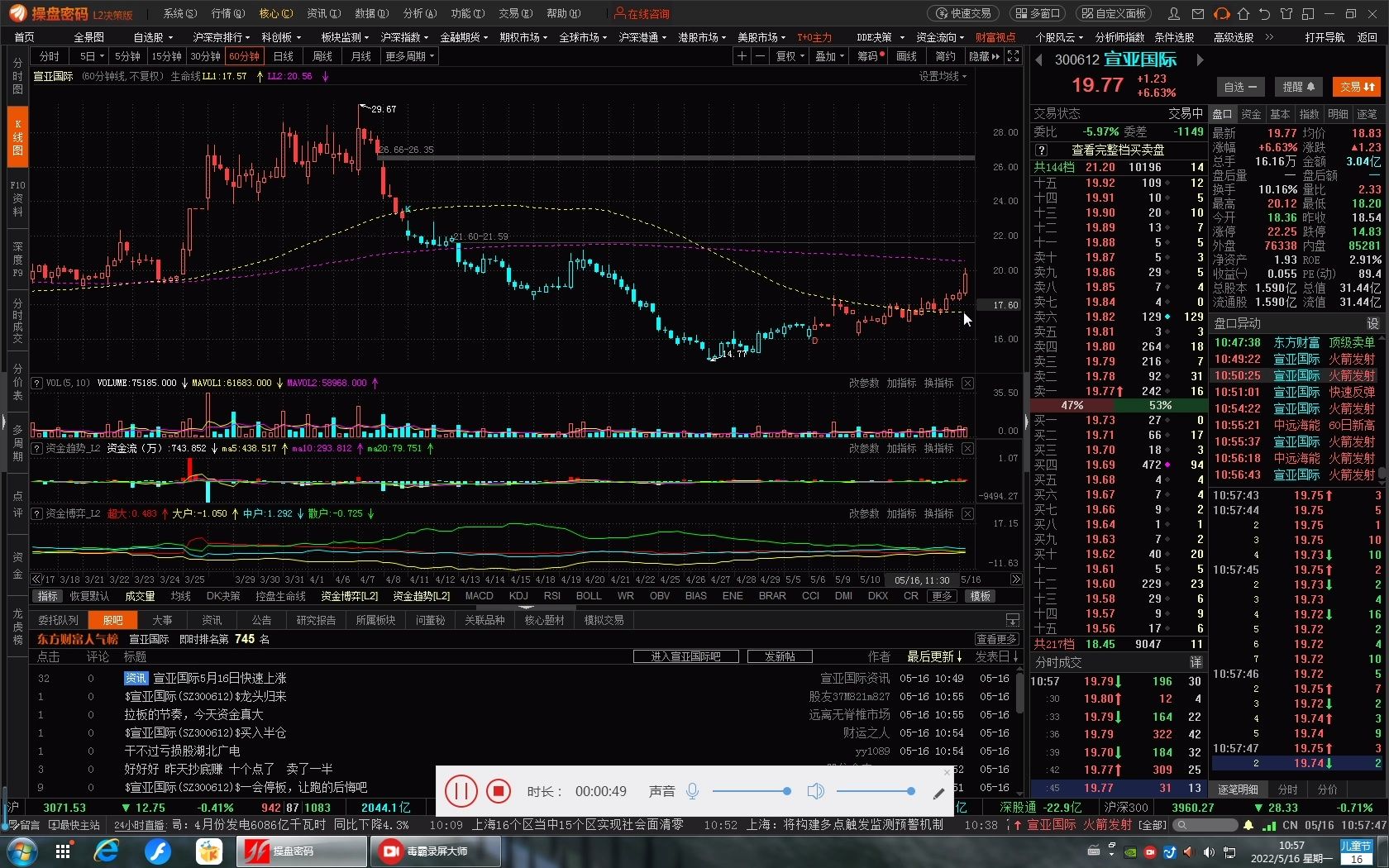
Task: Toggle the recorder microphone icon
Action: (693, 791)
